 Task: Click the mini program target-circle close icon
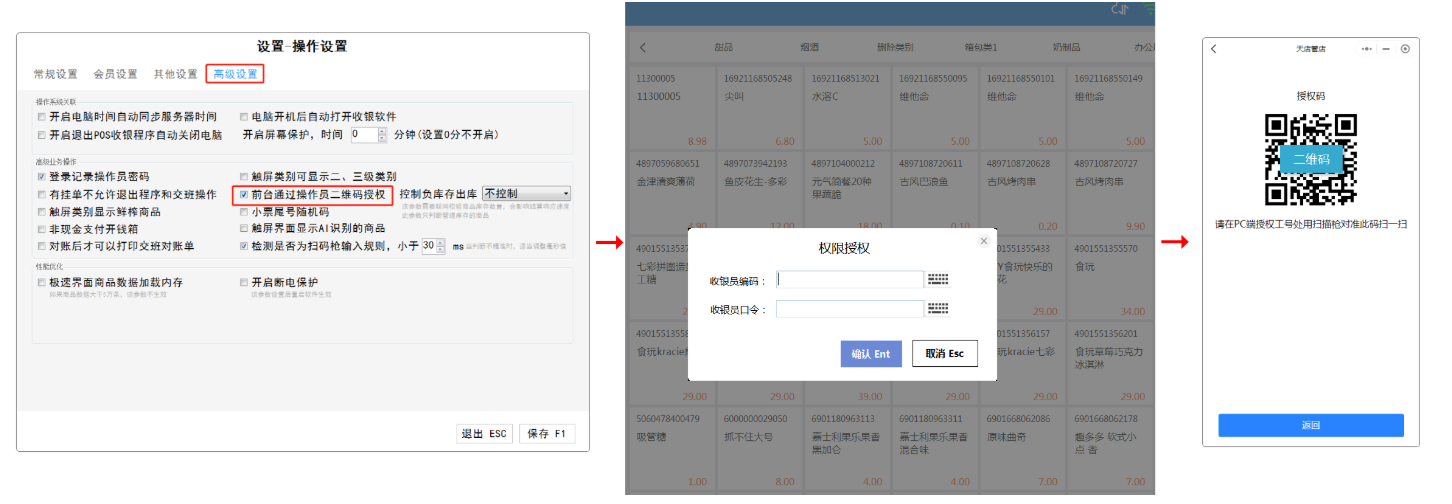(x=1405, y=49)
